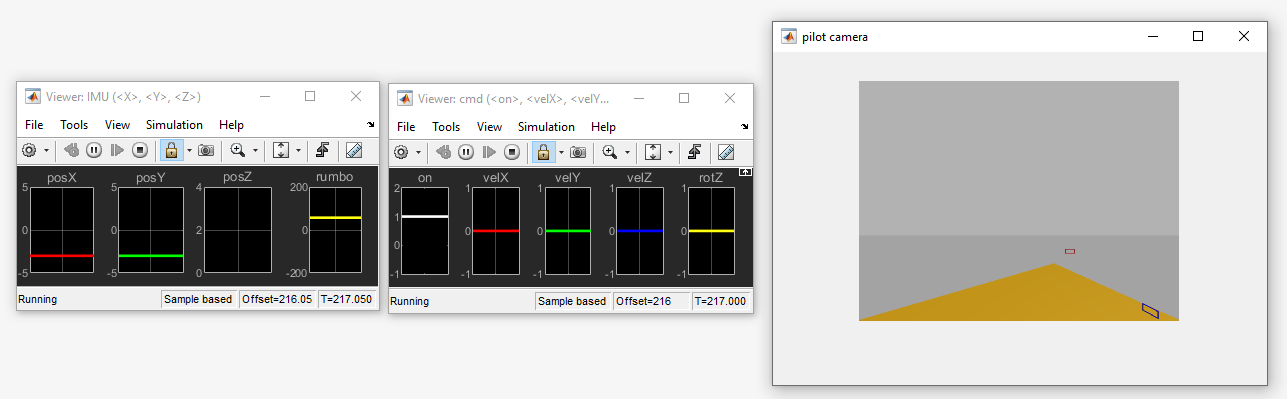This screenshot has height=399, width=1287.
Task: Take snapshot with camera icon in IMU viewer
Action: [x=206, y=150]
